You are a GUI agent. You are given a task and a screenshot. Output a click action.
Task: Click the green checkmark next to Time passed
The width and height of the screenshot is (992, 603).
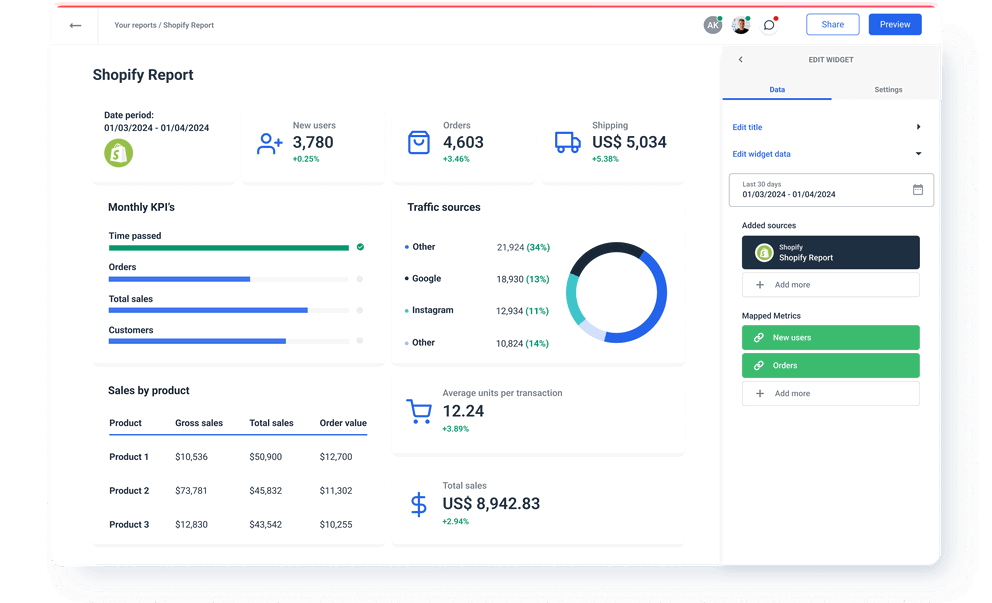(360, 246)
